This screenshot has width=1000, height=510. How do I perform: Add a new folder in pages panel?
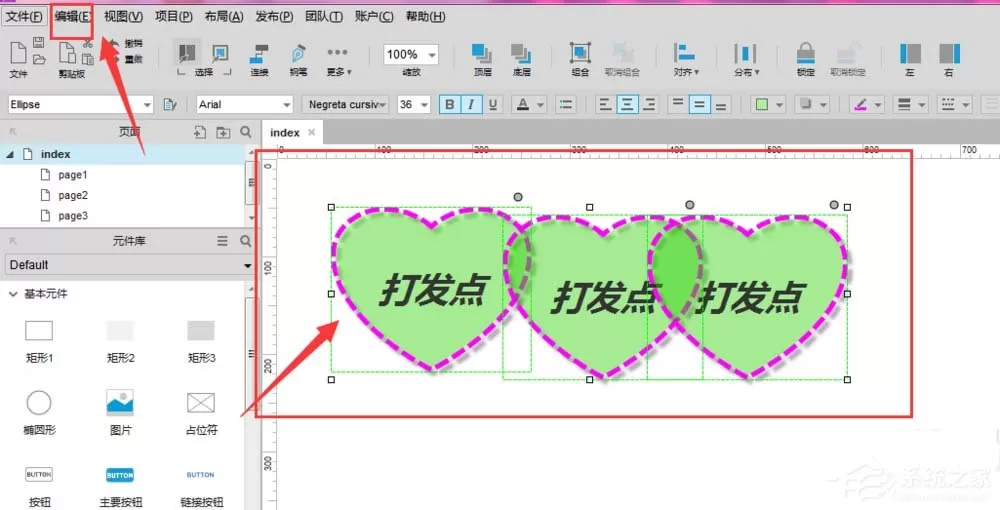coord(223,132)
